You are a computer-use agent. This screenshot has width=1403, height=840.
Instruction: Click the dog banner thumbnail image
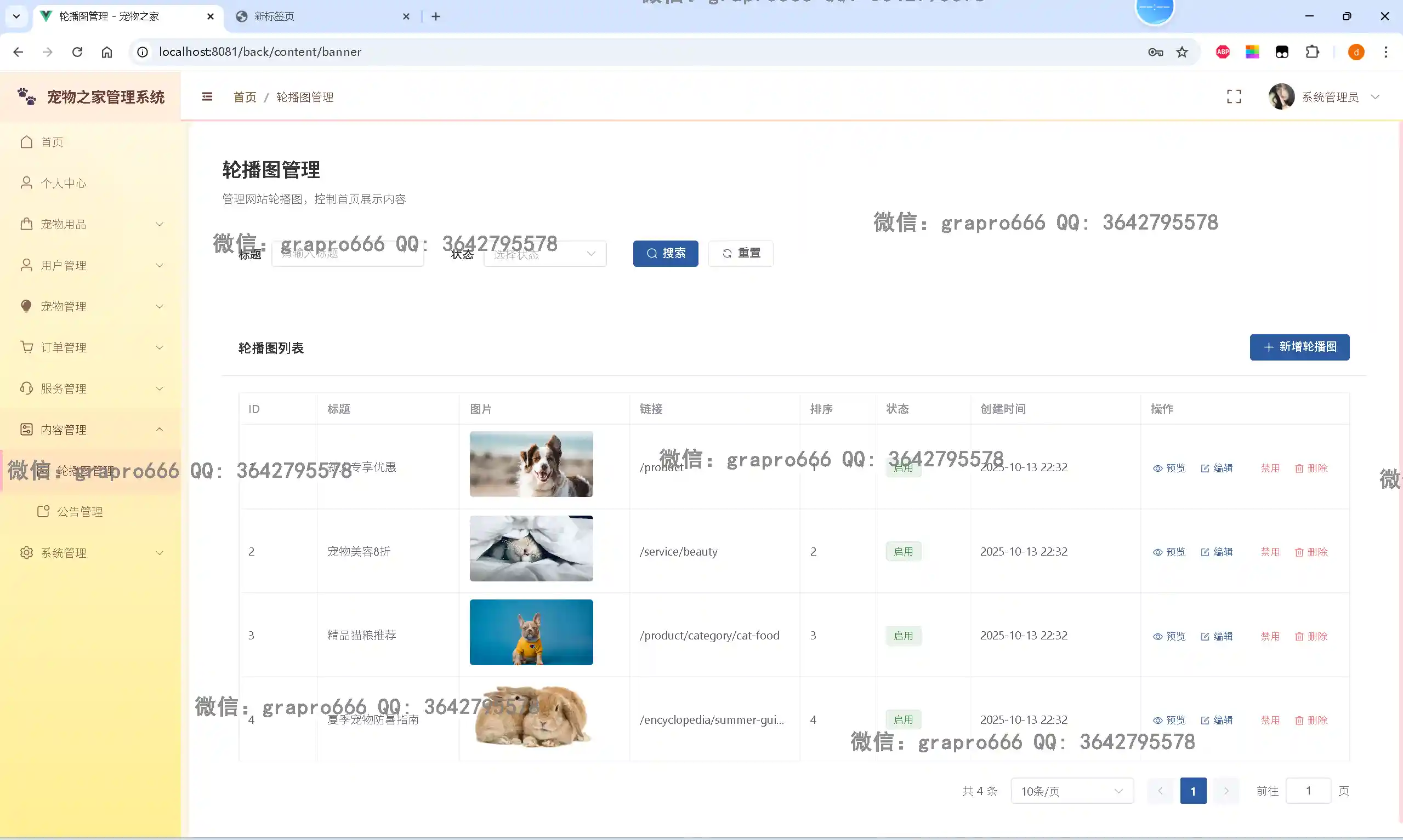click(x=531, y=464)
